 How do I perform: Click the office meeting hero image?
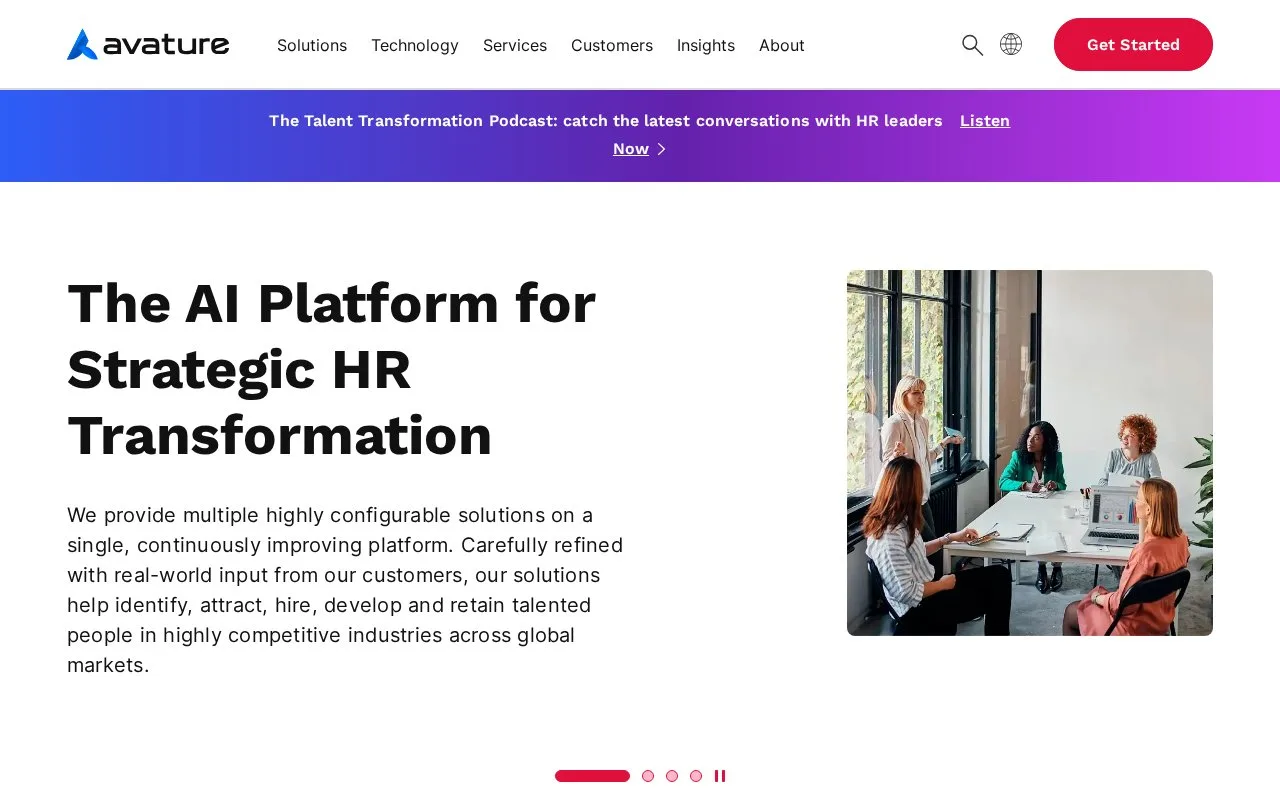tap(1030, 453)
